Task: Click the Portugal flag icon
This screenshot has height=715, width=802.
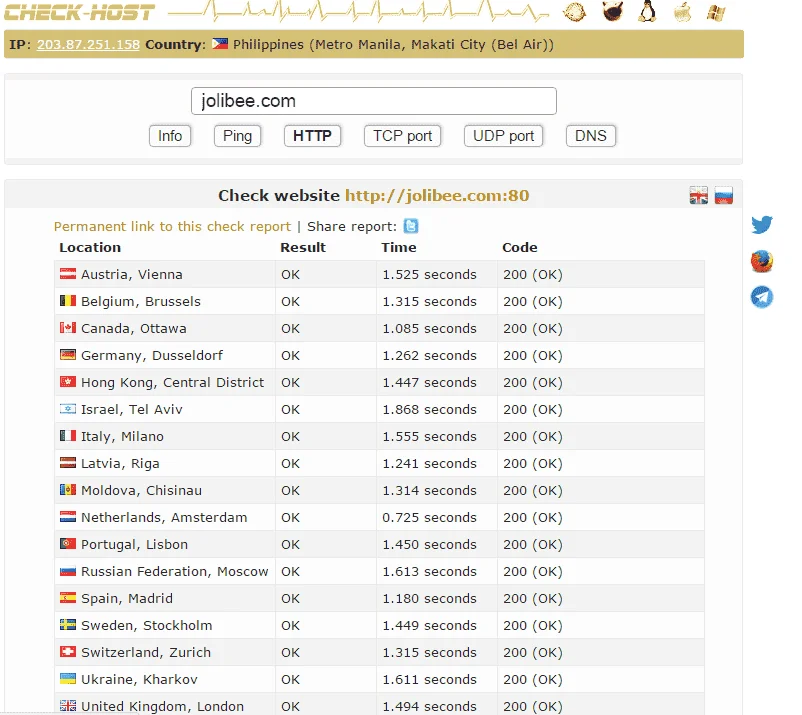Action: coord(68,544)
